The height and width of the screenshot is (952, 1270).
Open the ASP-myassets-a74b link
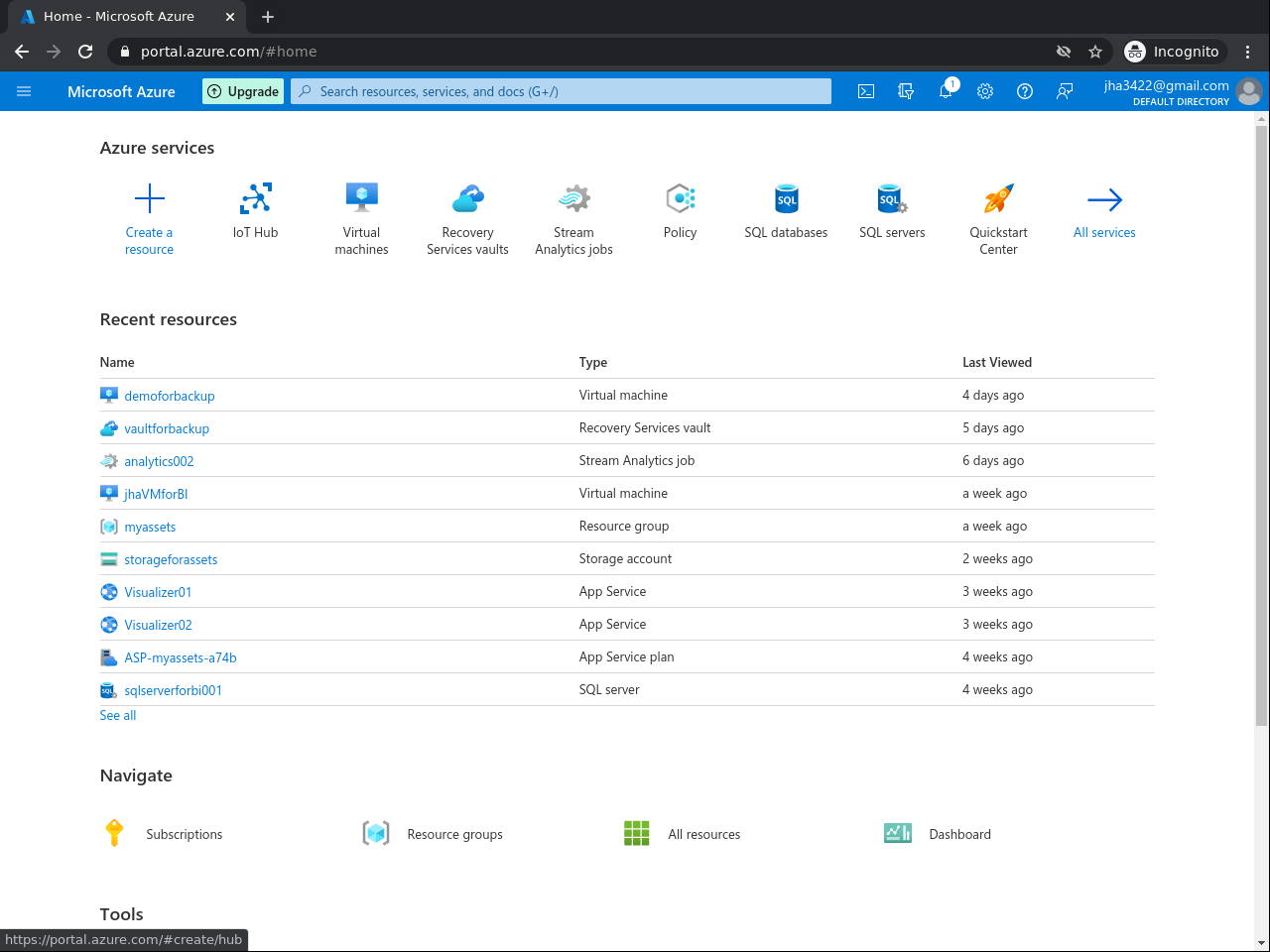(181, 657)
